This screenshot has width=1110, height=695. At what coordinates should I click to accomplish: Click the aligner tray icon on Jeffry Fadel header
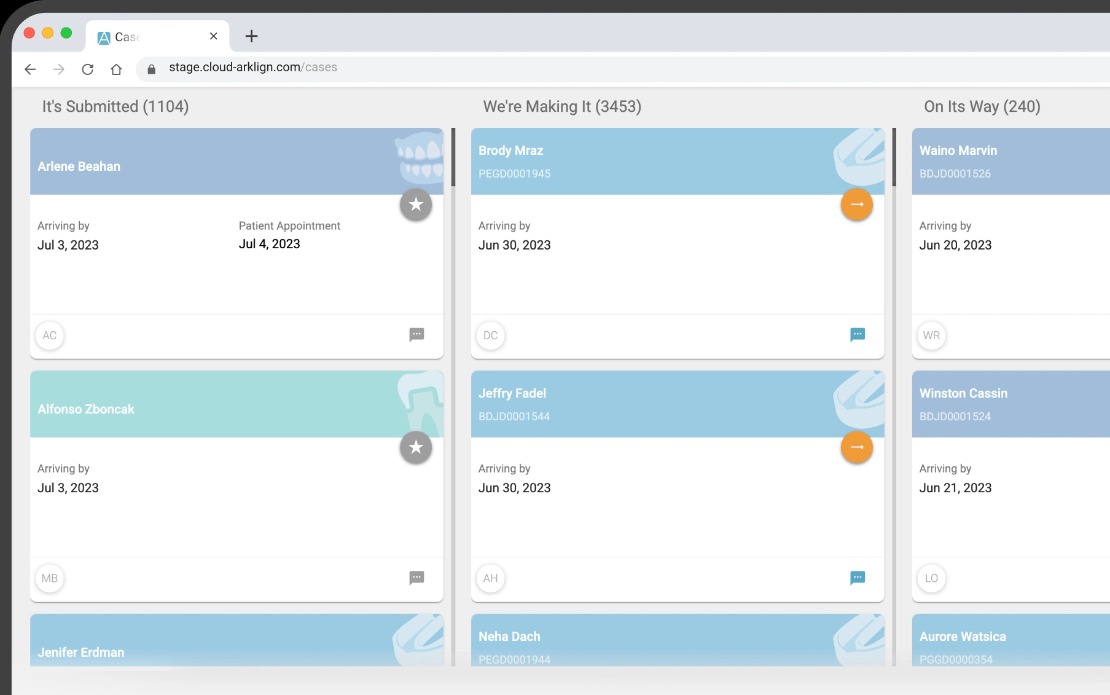click(859, 400)
